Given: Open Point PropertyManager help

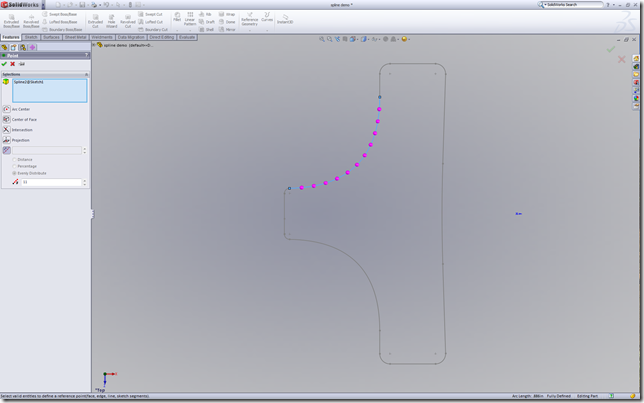Looking at the screenshot, I should point(86,55).
